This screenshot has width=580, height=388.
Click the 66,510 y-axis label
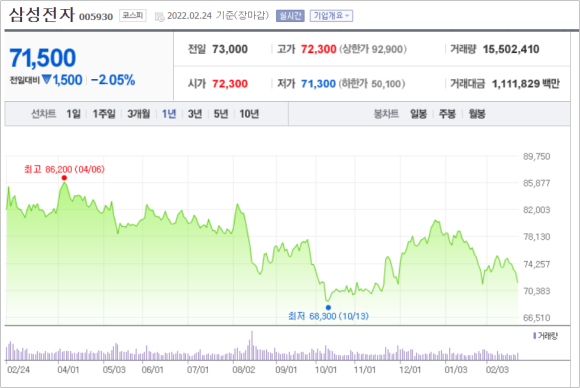(536, 318)
